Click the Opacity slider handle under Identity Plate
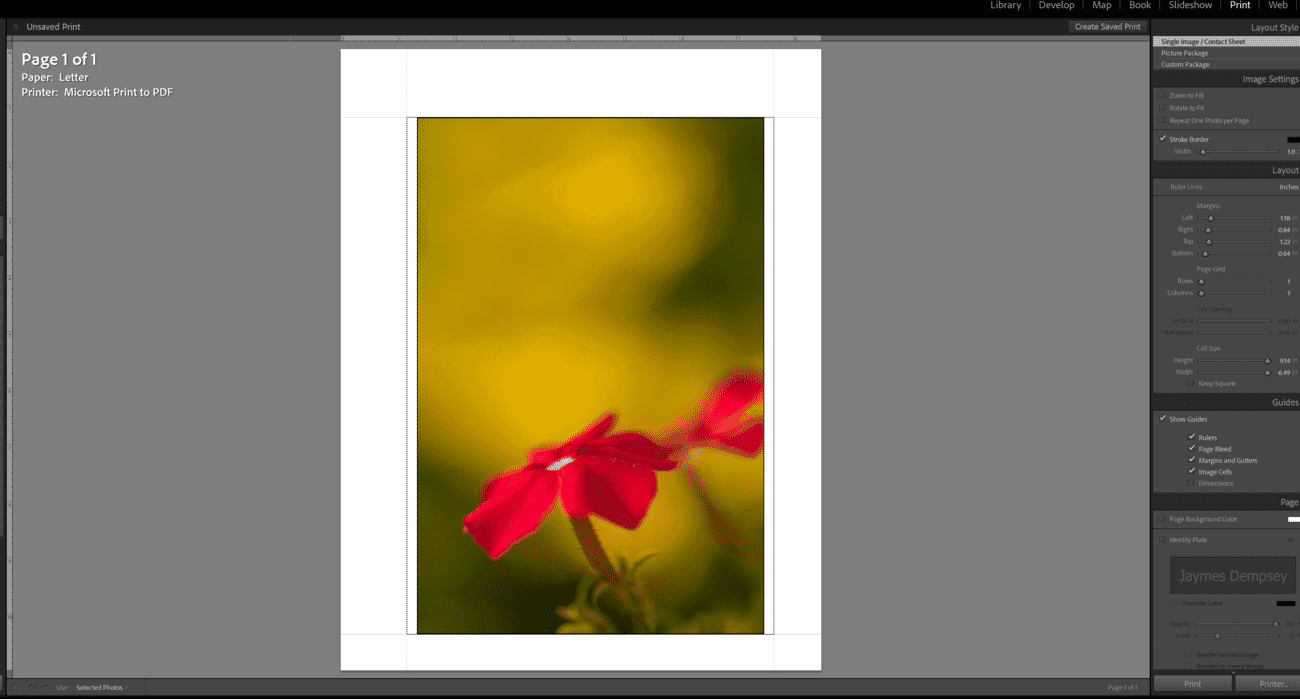 pos(1276,624)
